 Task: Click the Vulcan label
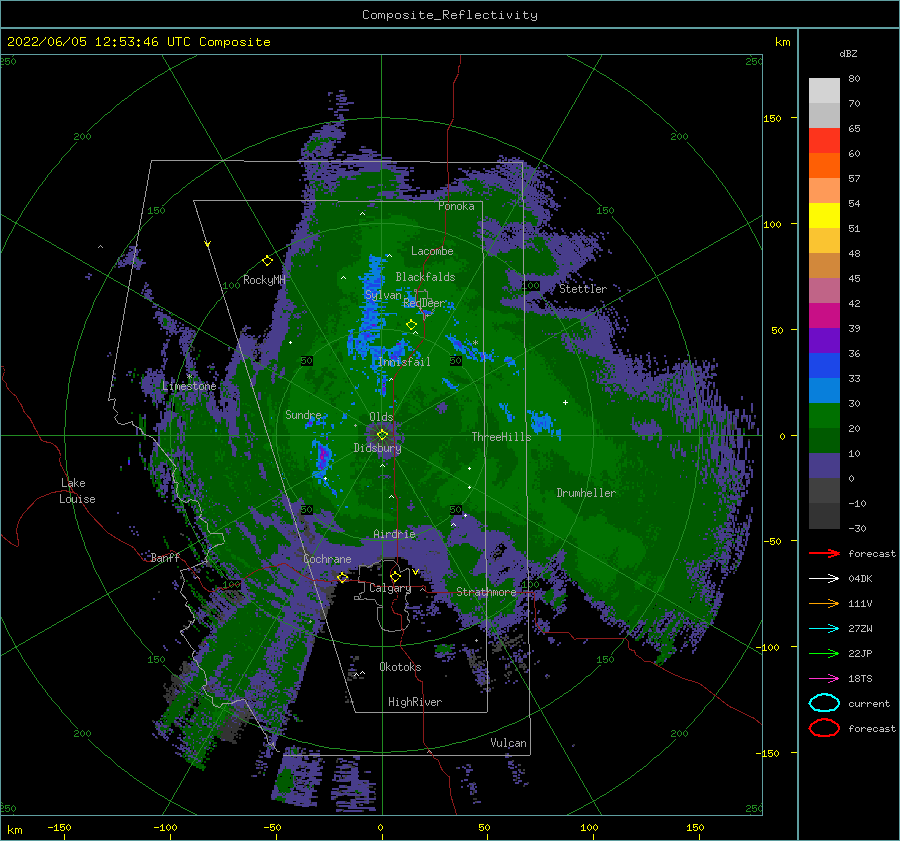coord(508,743)
